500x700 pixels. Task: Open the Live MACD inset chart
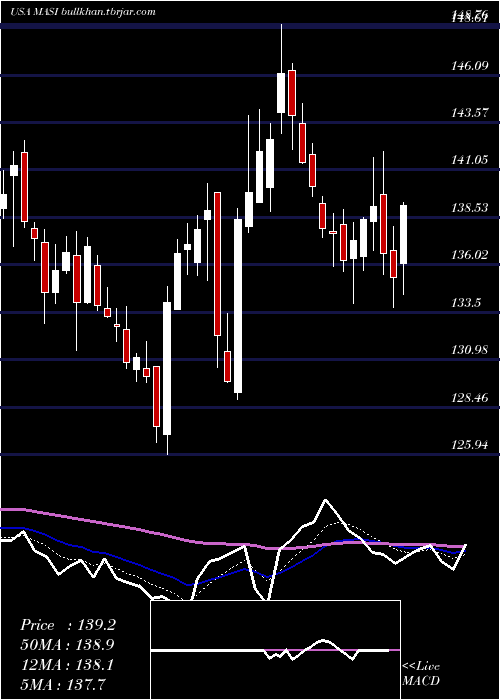(275, 650)
